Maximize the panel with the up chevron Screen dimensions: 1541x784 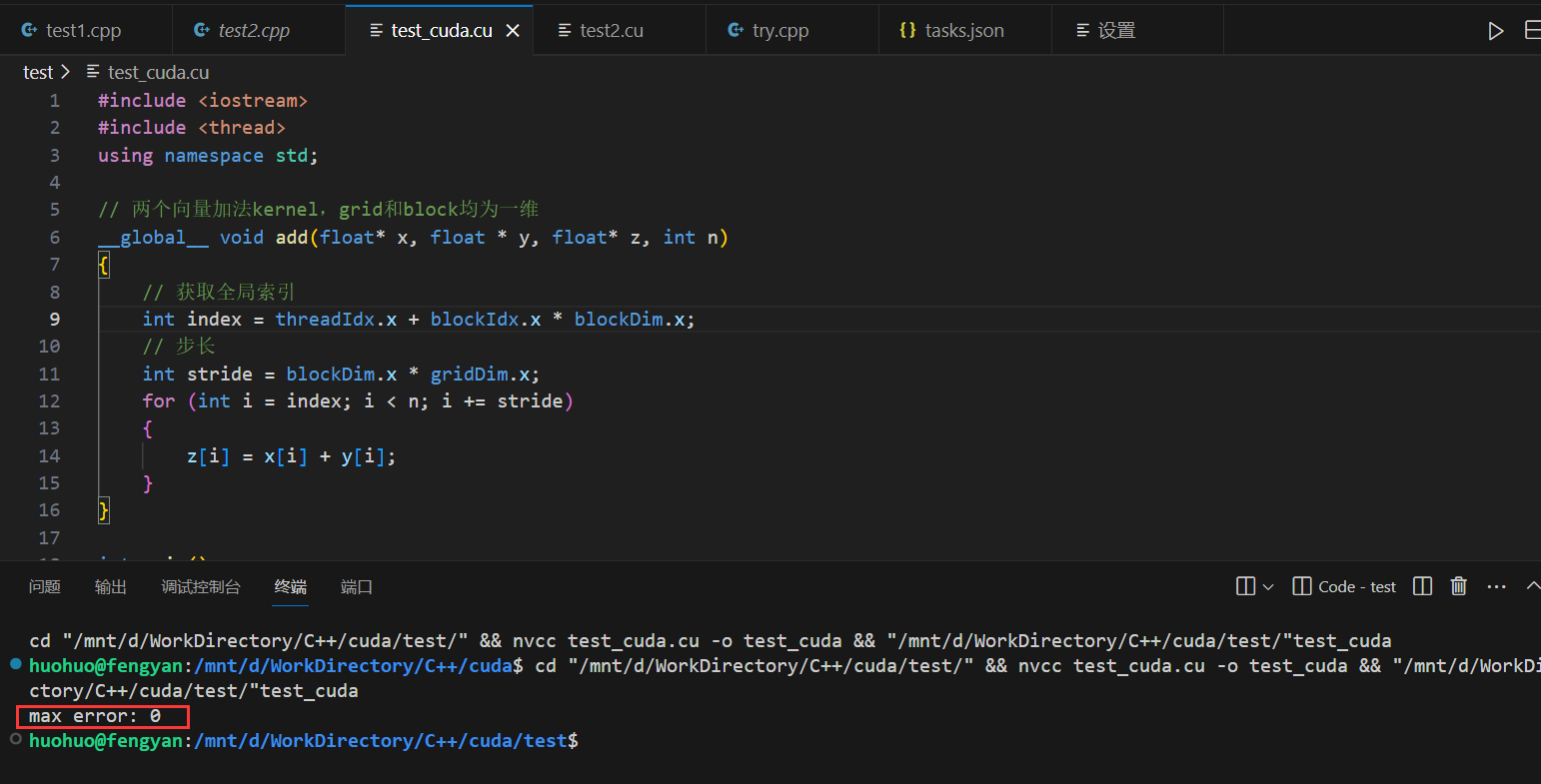pyautogui.click(x=1533, y=586)
